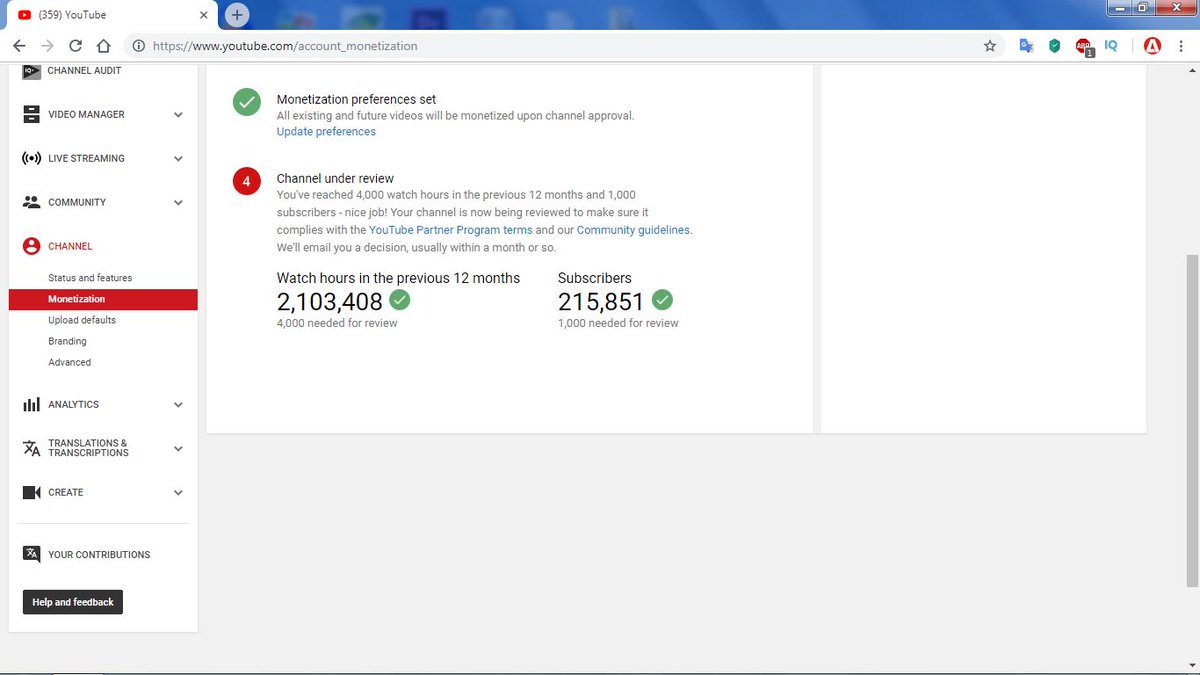Open the red A extension icon
Image resolution: width=1200 pixels, height=675 pixels.
point(1153,46)
